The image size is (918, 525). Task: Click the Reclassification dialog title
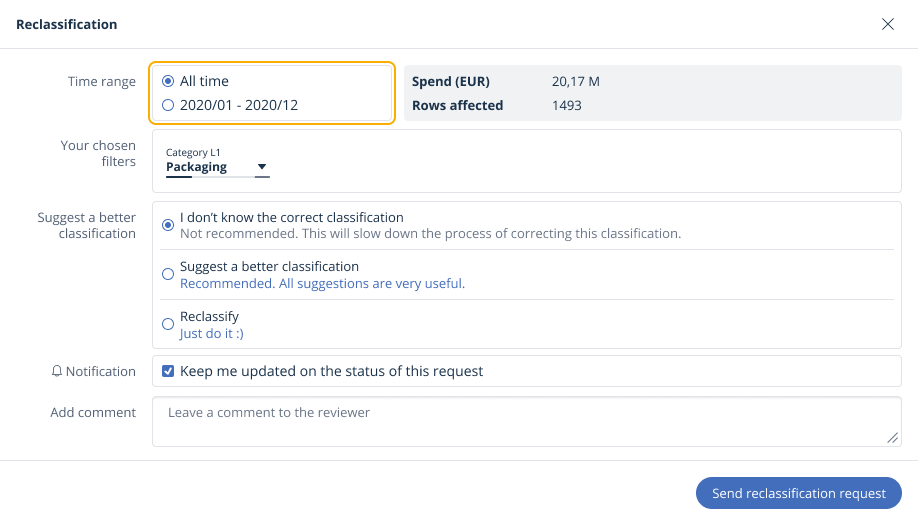tap(66, 24)
